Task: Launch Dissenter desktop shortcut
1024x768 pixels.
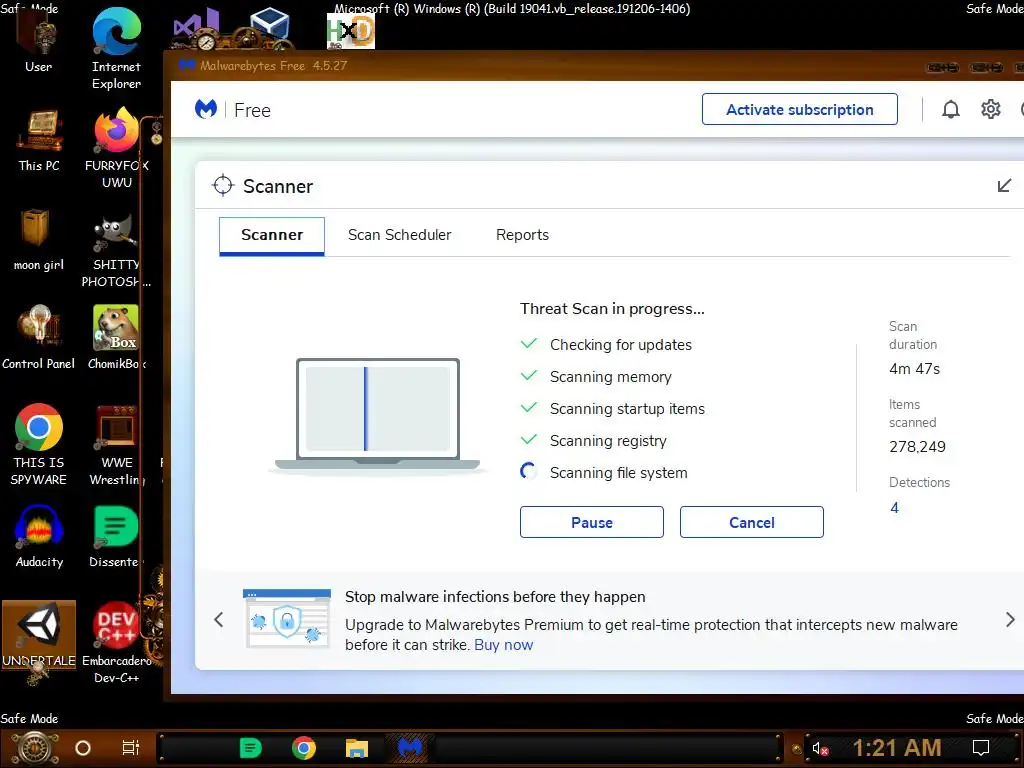Action: click(x=116, y=537)
